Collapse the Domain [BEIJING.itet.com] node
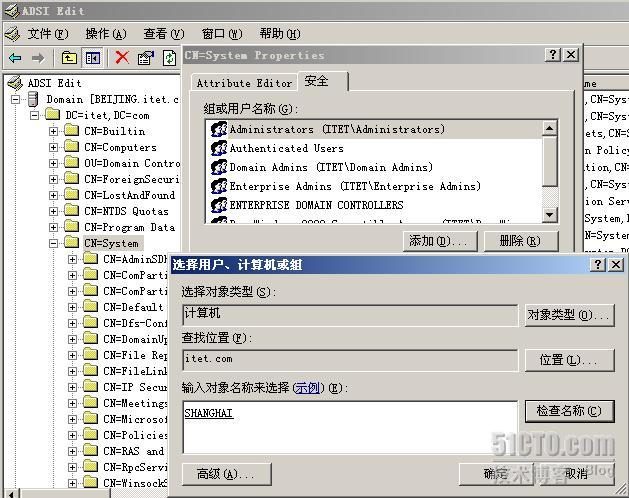 click(15, 100)
